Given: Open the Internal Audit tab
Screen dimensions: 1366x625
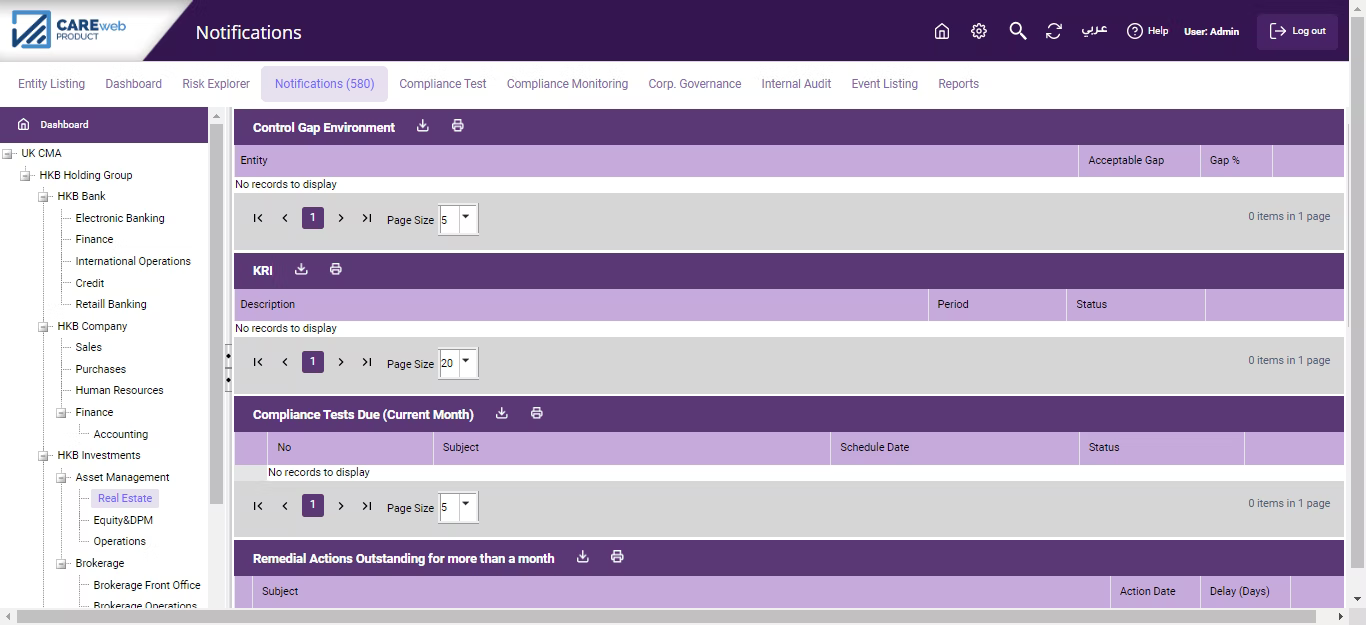Looking at the screenshot, I should pos(796,84).
